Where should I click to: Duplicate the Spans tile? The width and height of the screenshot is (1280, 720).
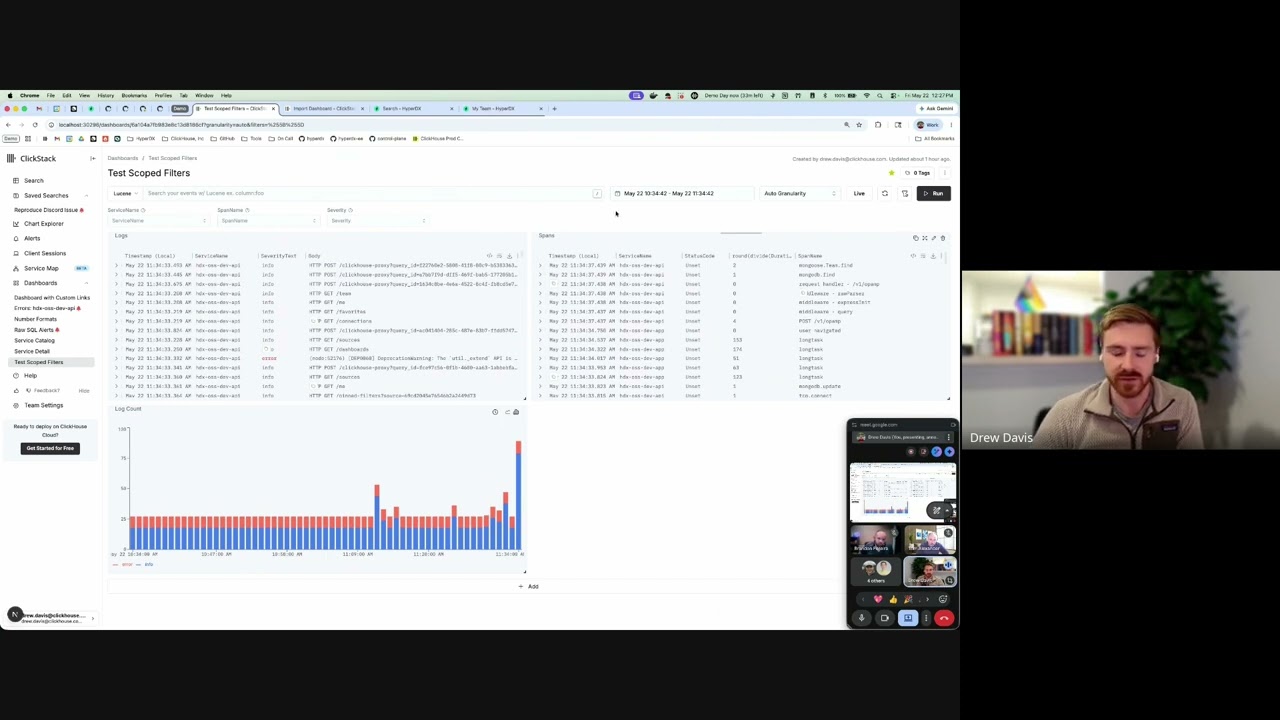point(915,238)
